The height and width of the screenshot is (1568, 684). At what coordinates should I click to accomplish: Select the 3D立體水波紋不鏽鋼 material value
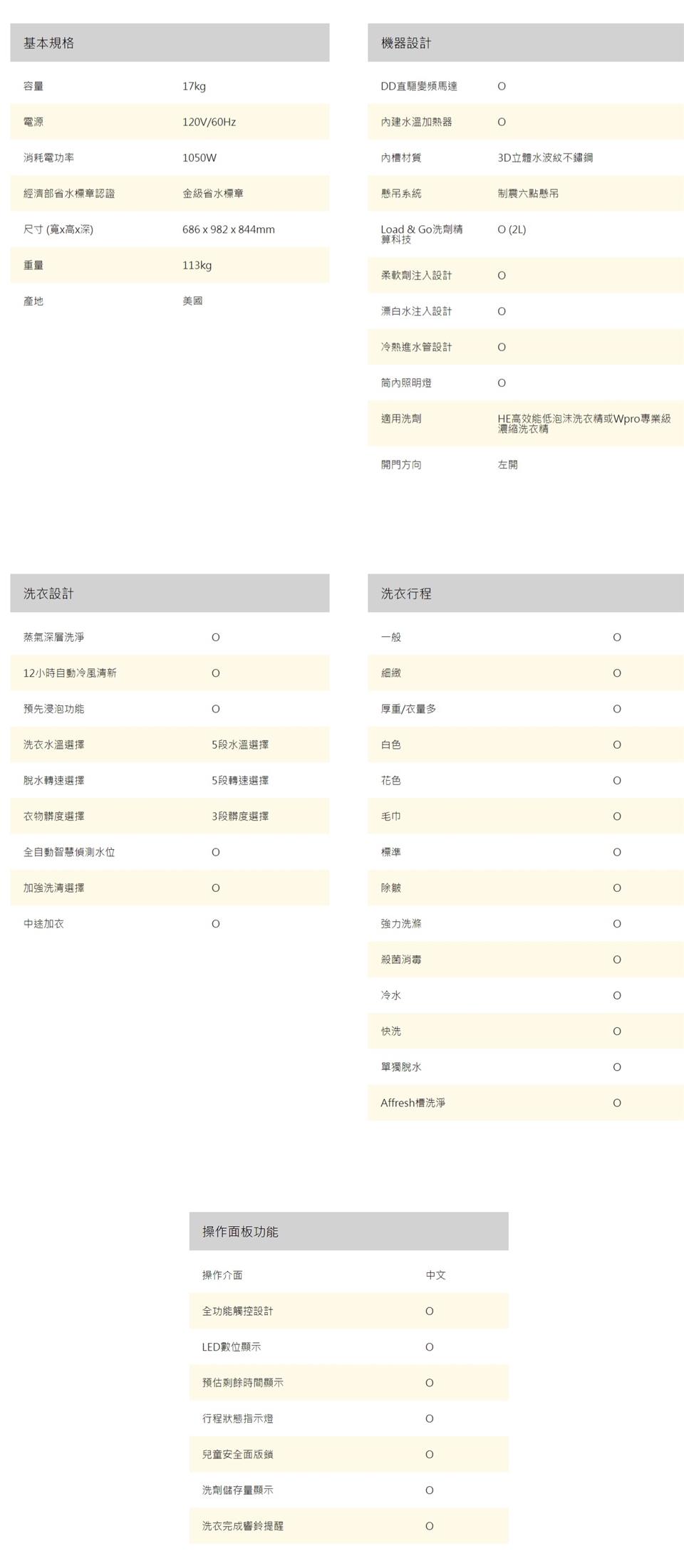544,157
